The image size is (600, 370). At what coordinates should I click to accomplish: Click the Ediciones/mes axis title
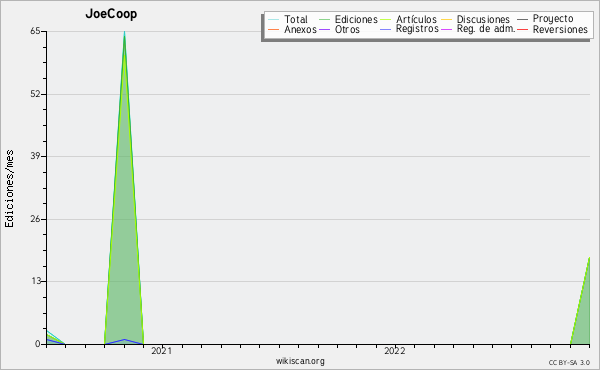9,189
